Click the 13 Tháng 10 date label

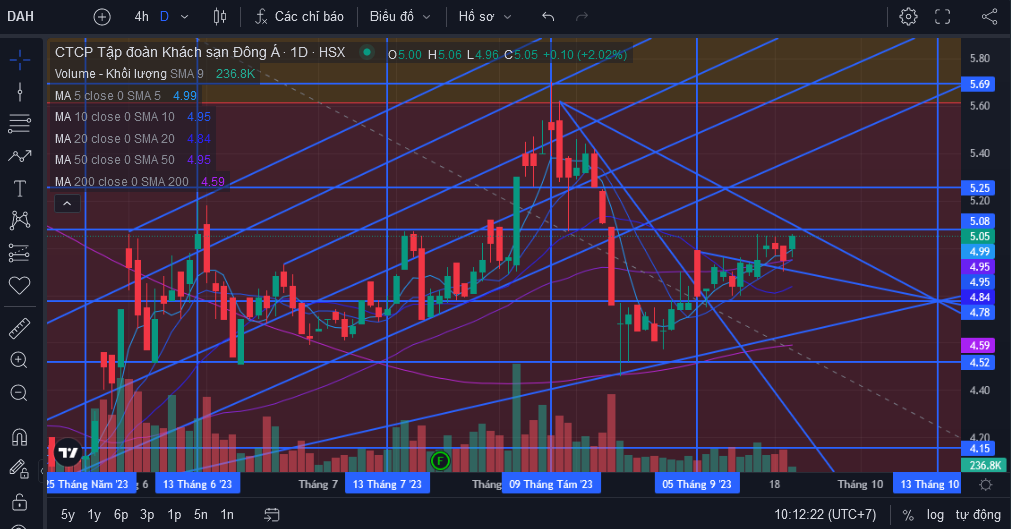(928, 484)
